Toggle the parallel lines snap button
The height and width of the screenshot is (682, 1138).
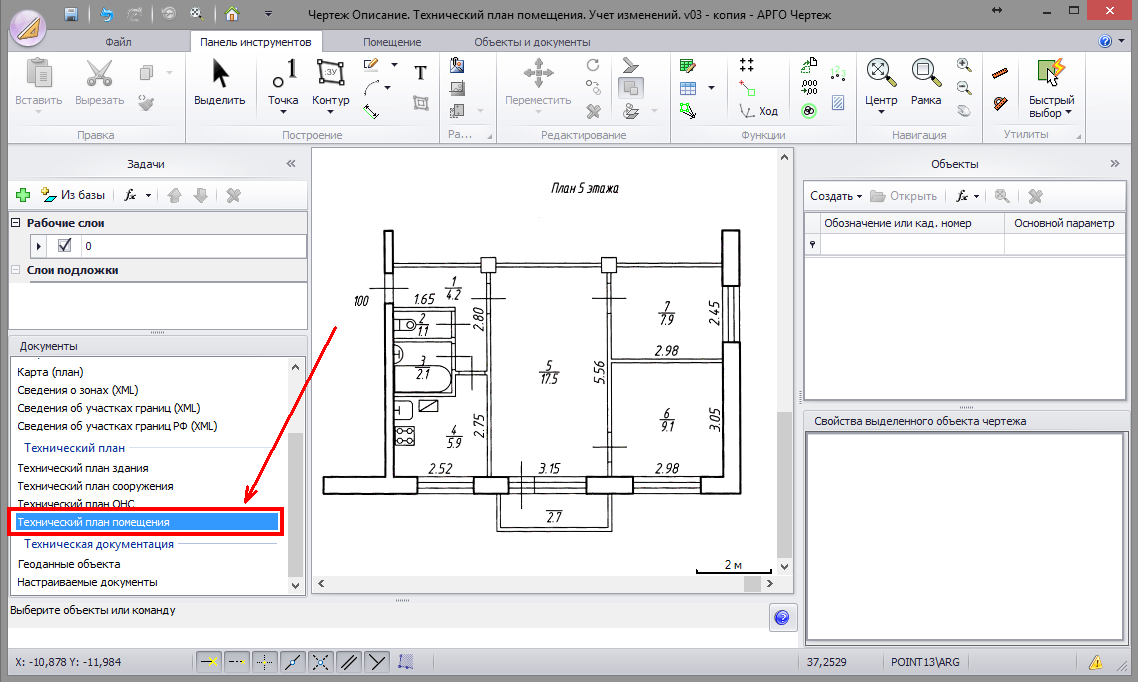point(349,662)
